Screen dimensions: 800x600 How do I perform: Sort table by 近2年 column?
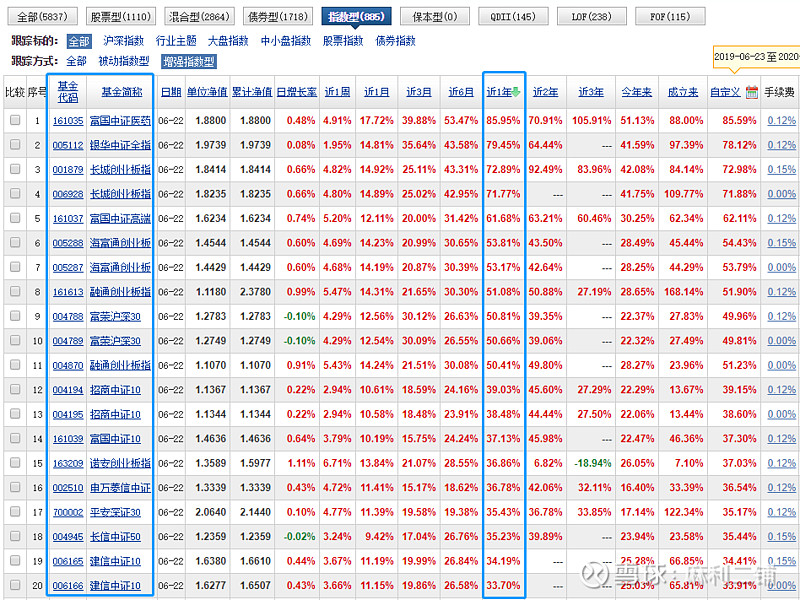pos(545,92)
